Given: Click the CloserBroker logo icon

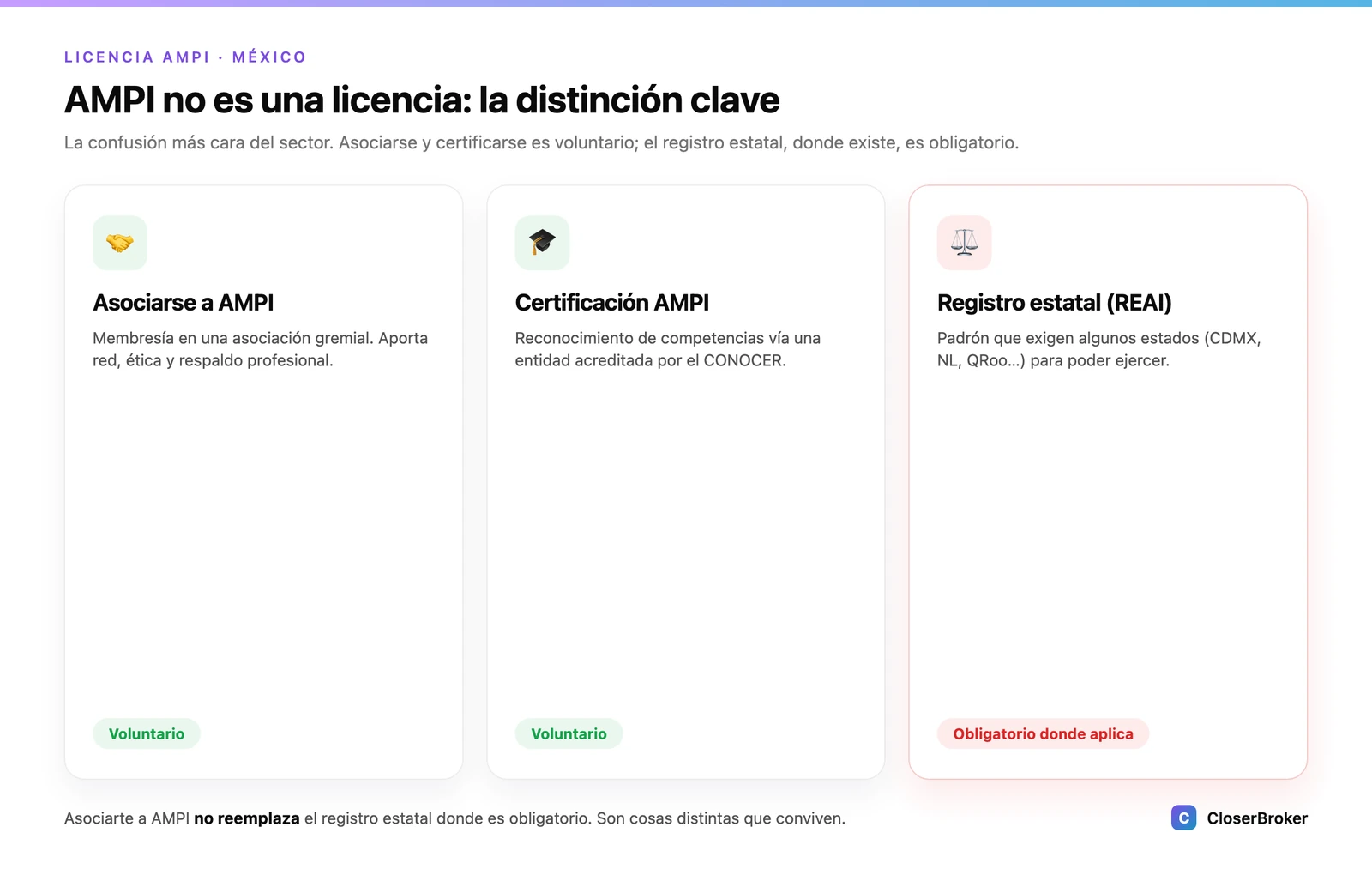Looking at the screenshot, I should pyautogui.click(x=1184, y=818).
